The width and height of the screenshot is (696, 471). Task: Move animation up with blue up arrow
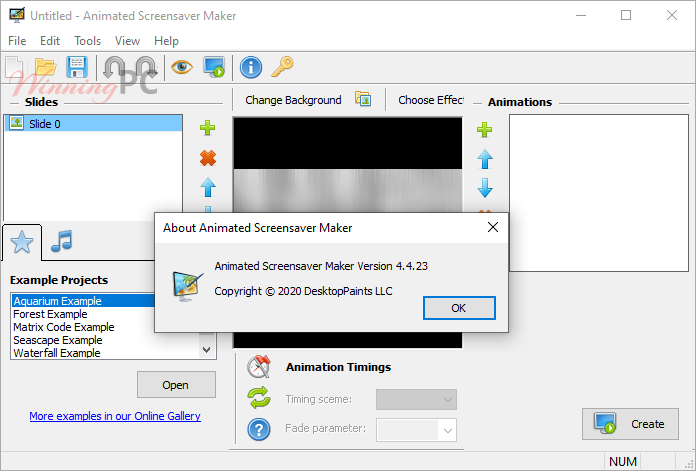[x=485, y=159]
